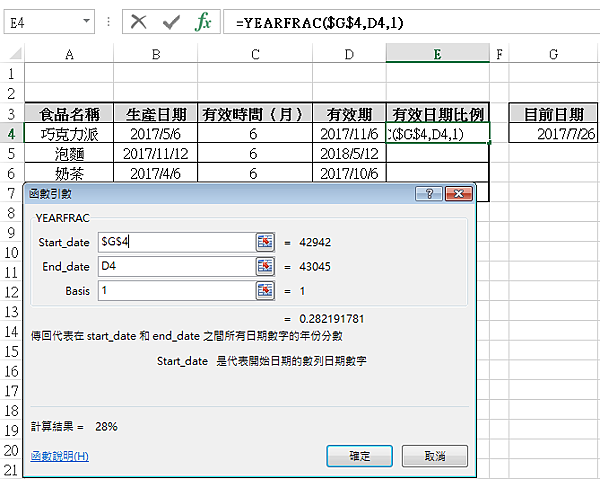Select column D header
Screen dimensions: 600x479
point(349,54)
